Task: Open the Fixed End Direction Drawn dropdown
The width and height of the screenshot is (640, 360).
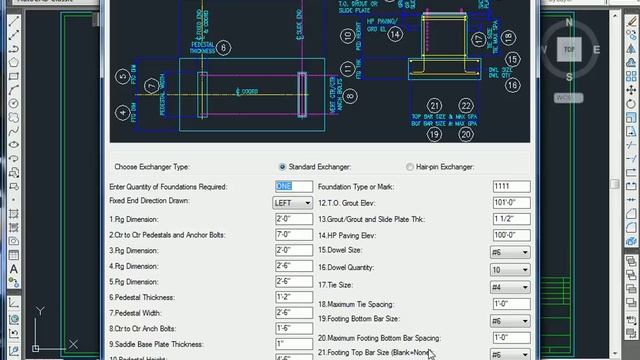Action: pyautogui.click(x=293, y=203)
